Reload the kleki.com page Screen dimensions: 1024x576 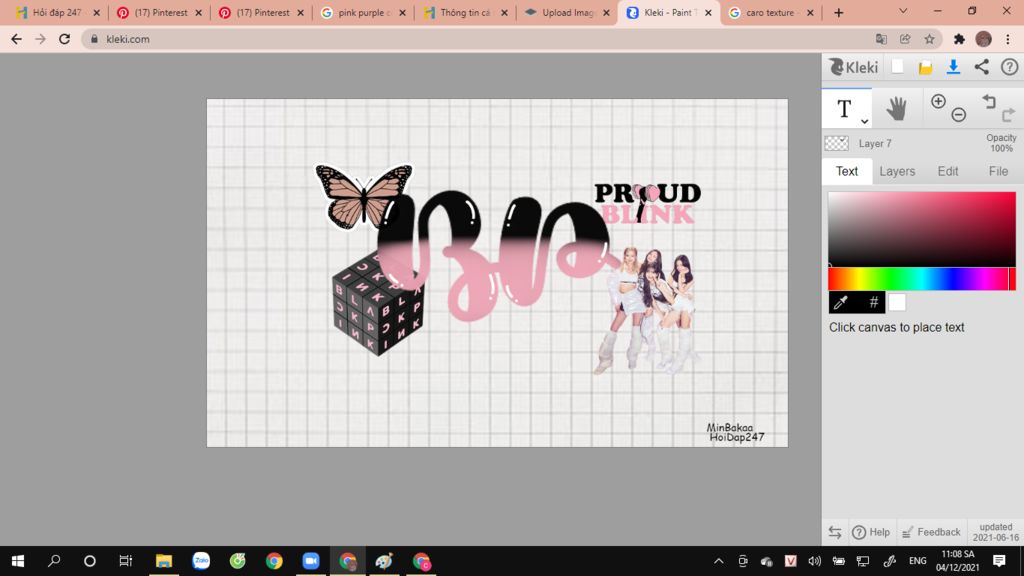click(x=64, y=39)
